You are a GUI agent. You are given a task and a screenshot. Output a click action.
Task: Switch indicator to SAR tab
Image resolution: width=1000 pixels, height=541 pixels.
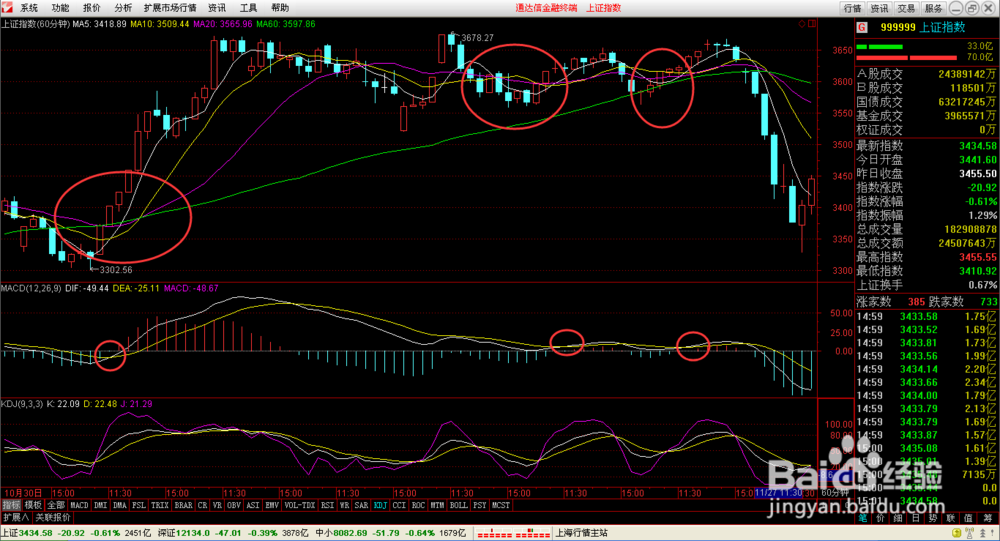(361, 505)
